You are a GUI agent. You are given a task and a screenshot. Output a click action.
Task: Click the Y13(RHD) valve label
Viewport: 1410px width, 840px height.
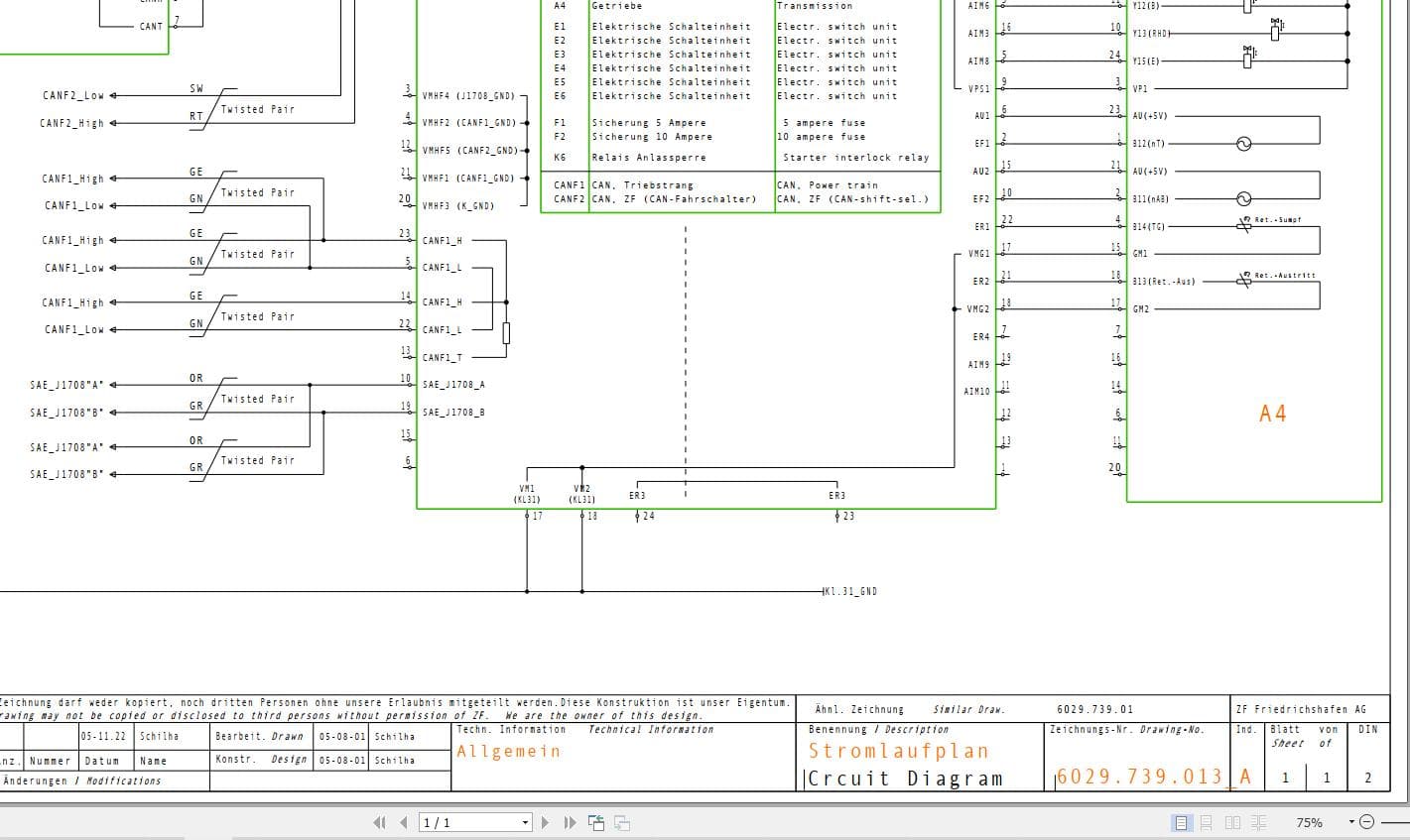point(1151,34)
